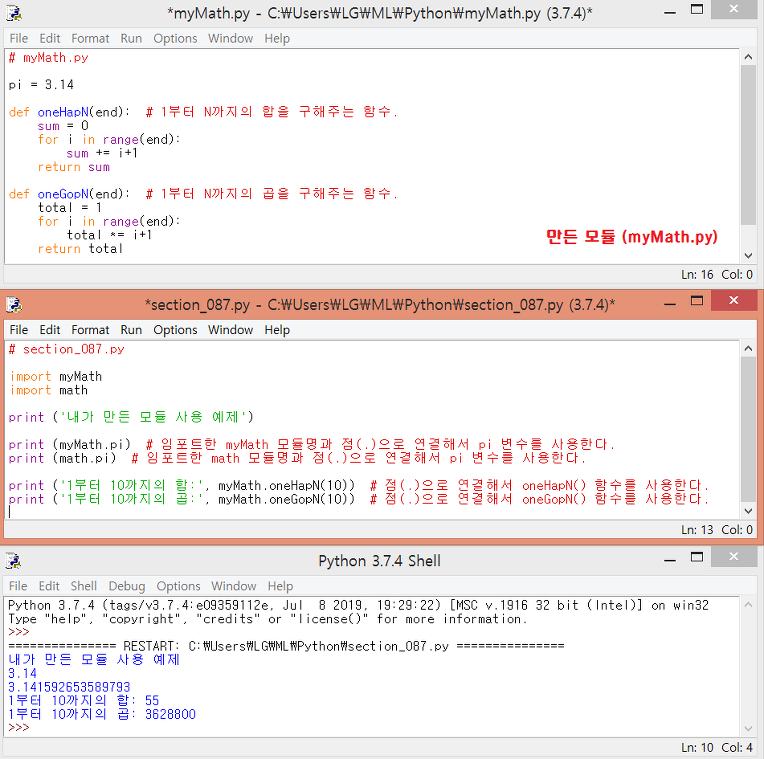
Task: Click the IDLE Python icon in the Python Shell title bar
Action: point(14,561)
